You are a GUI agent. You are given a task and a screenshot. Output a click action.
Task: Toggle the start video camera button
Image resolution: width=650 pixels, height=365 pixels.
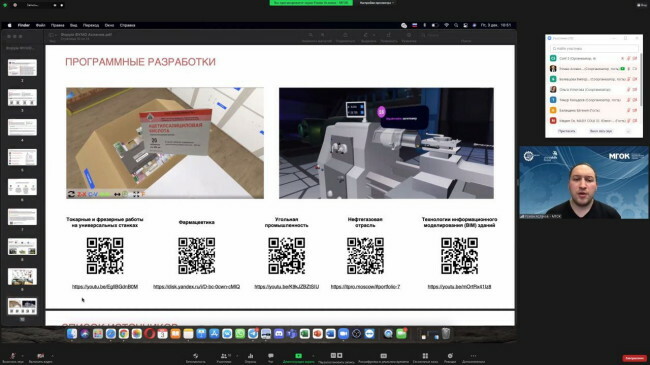tap(40, 356)
